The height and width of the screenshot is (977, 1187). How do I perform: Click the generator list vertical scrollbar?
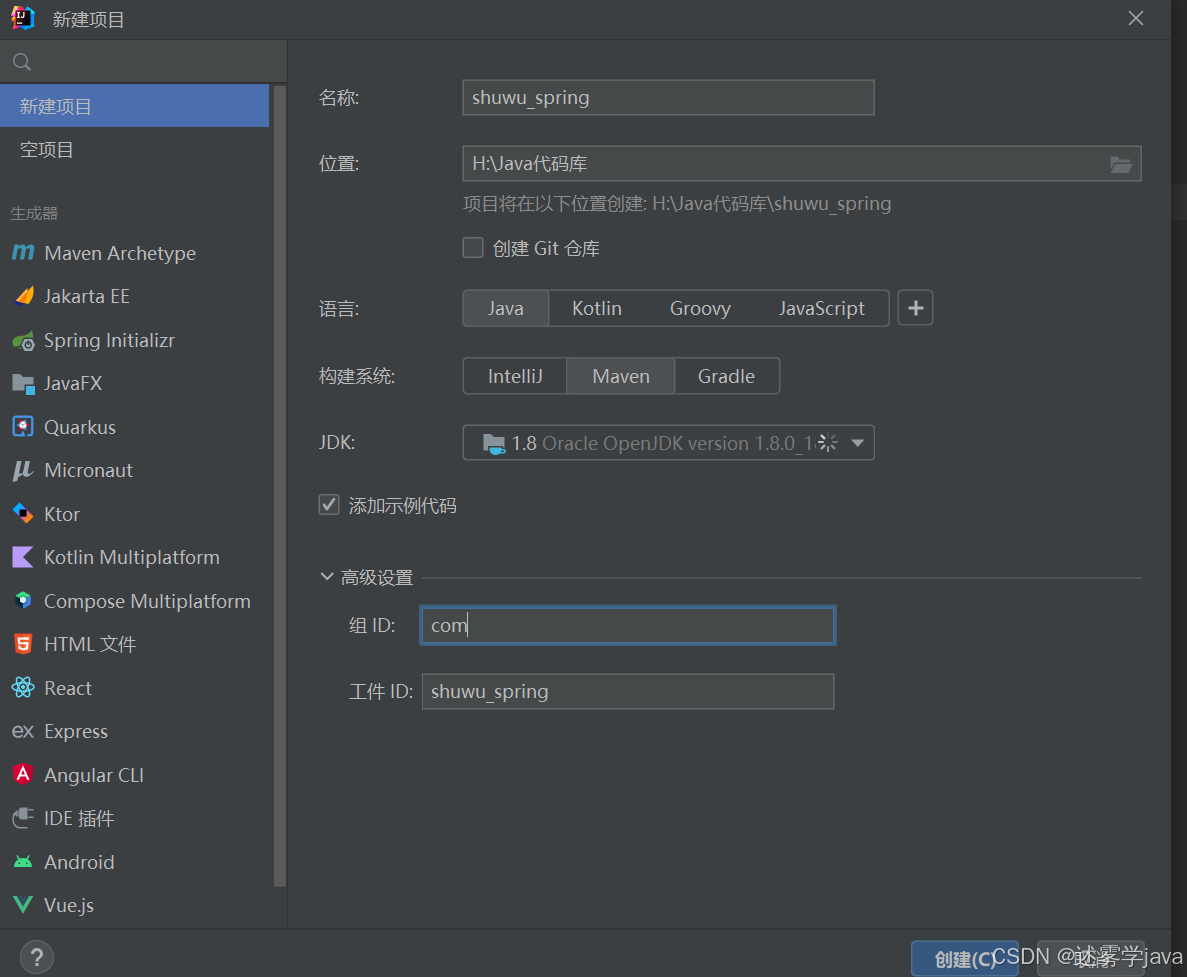[279, 484]
